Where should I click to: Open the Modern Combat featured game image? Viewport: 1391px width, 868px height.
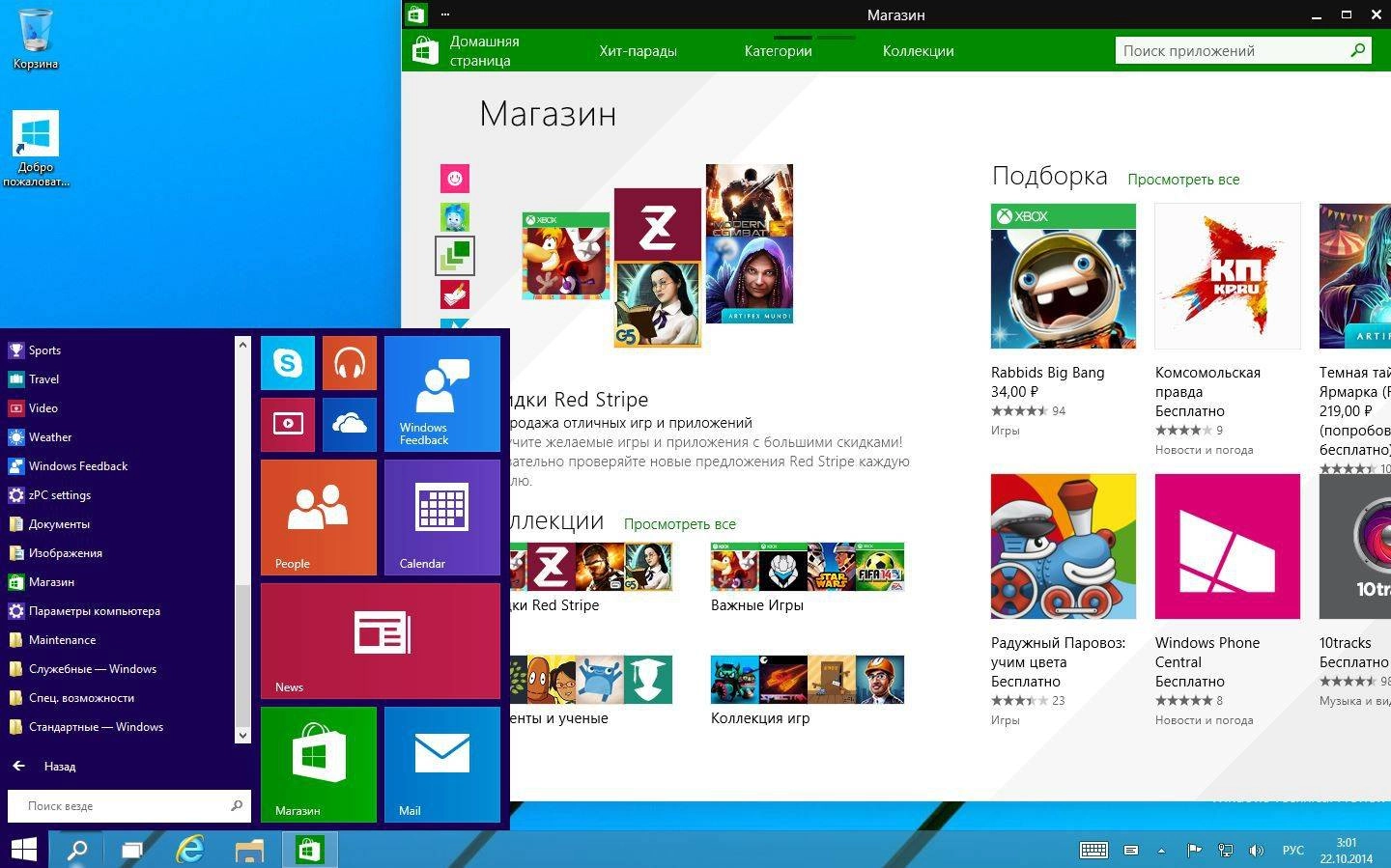[749, 201]
